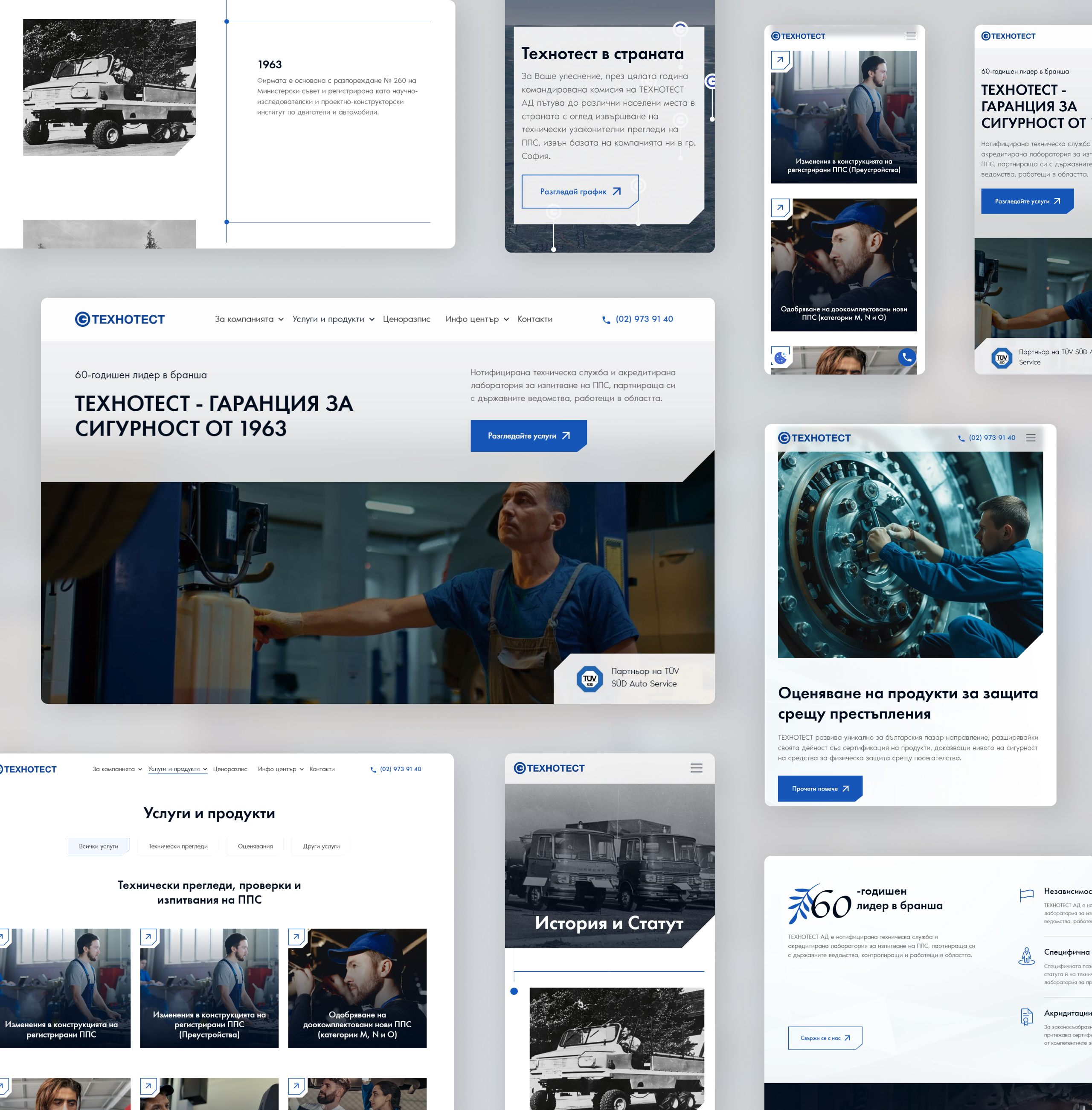Click ТЕХНОТЕСТ logo in the services page header
This screenshot has height=1110, width=1092.
pyautogui.click(x=28, y=769)
